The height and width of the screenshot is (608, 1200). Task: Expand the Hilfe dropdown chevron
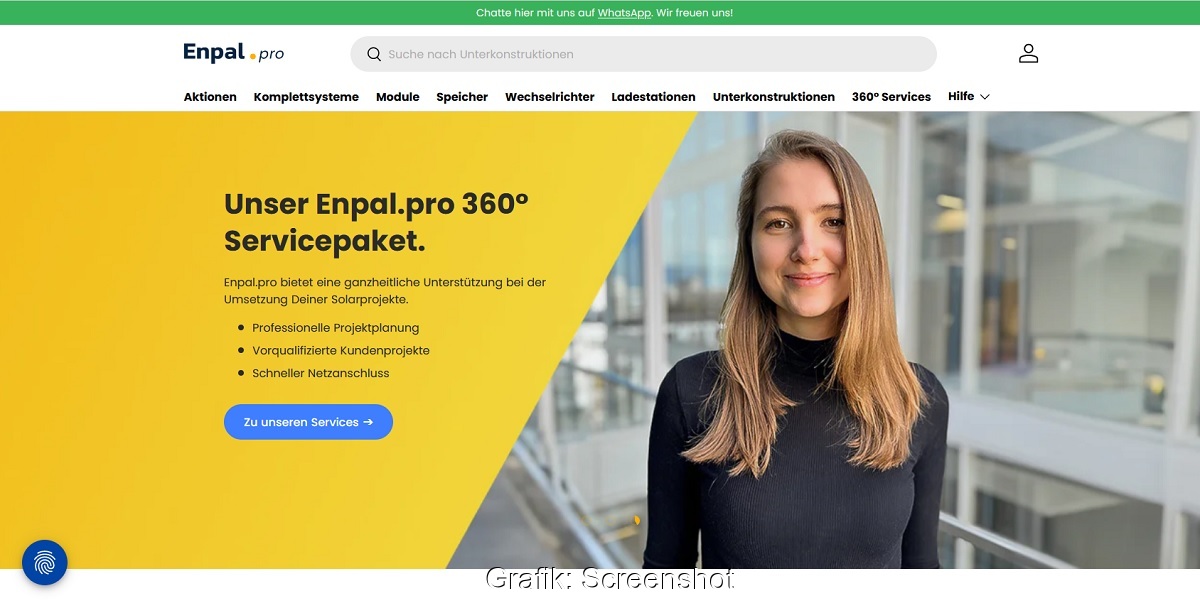click(984, 97)
